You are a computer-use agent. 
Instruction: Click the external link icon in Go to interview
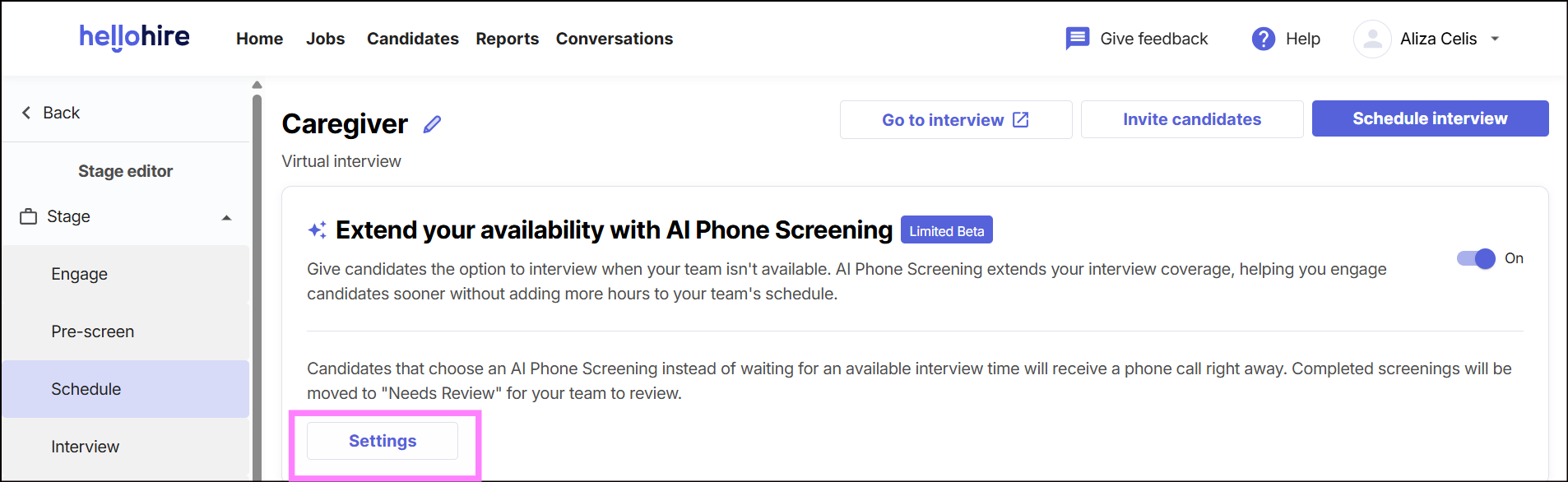(1021, 120)
